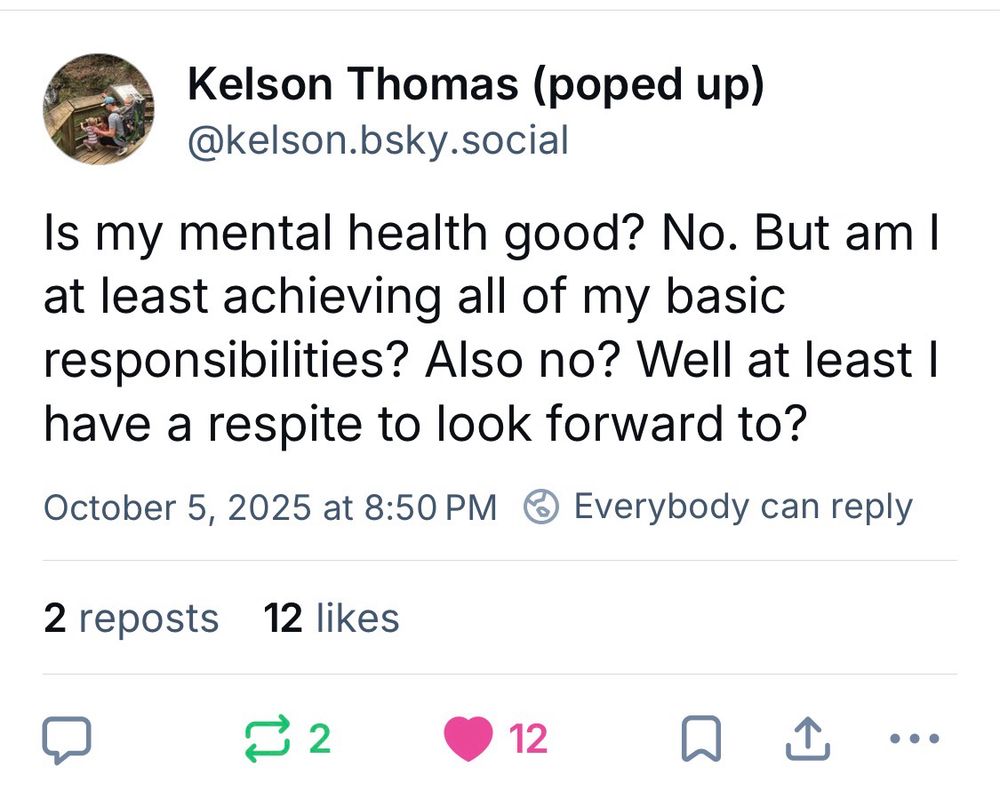Click the post text about mental health
Screen dimensions: 1000x798
(x=491, y=328)
